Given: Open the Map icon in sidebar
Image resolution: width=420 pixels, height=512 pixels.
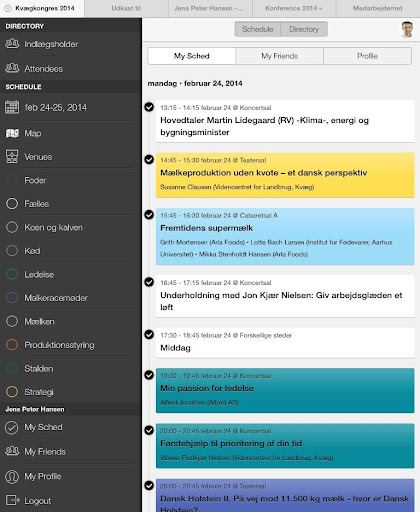Looking at the screenshot, I should click(12, 133).
